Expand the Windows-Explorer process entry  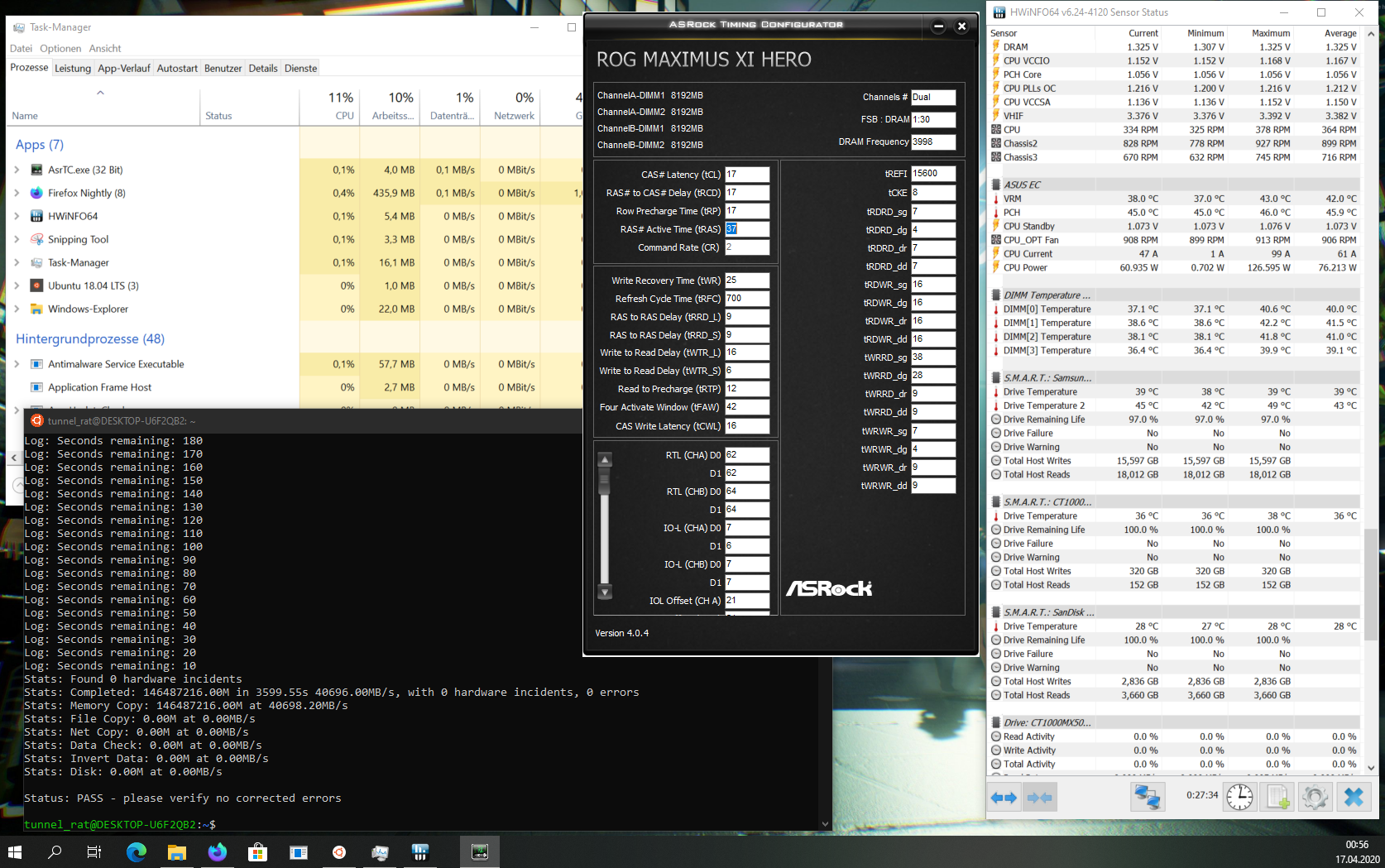tap(17, 309)
